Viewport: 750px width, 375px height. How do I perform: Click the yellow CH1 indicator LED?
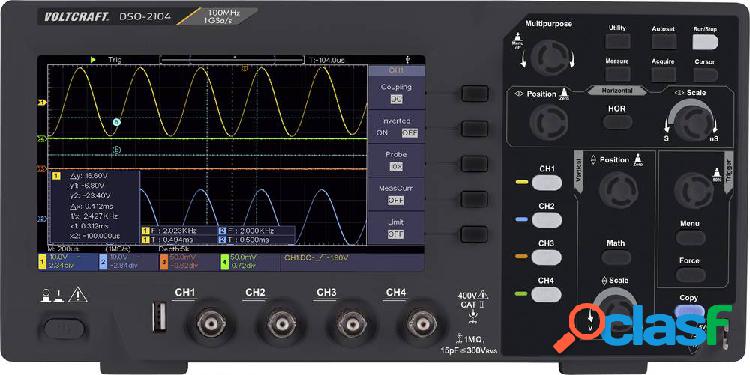click(521, 182)
